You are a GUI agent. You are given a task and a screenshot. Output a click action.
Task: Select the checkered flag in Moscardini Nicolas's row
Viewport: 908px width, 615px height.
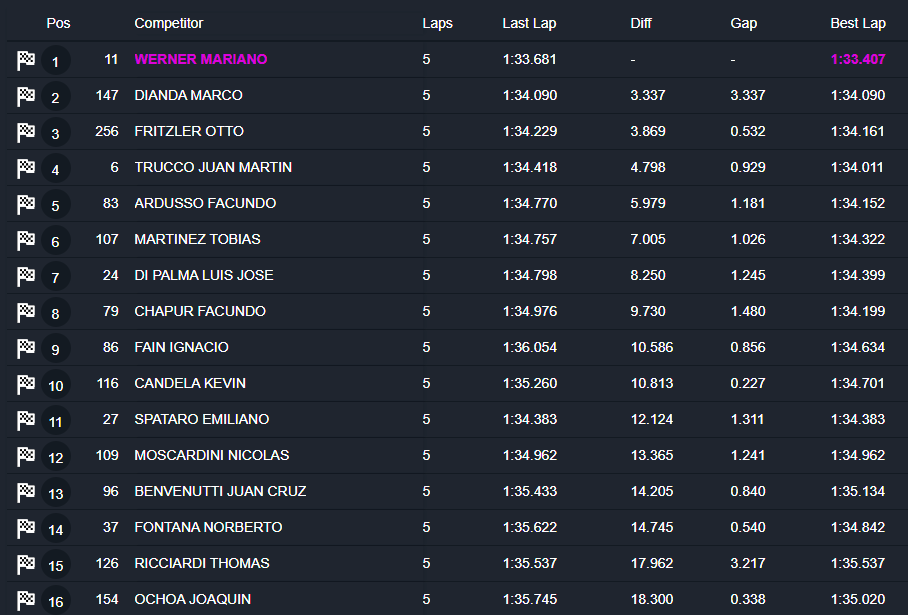coord(26,456)
